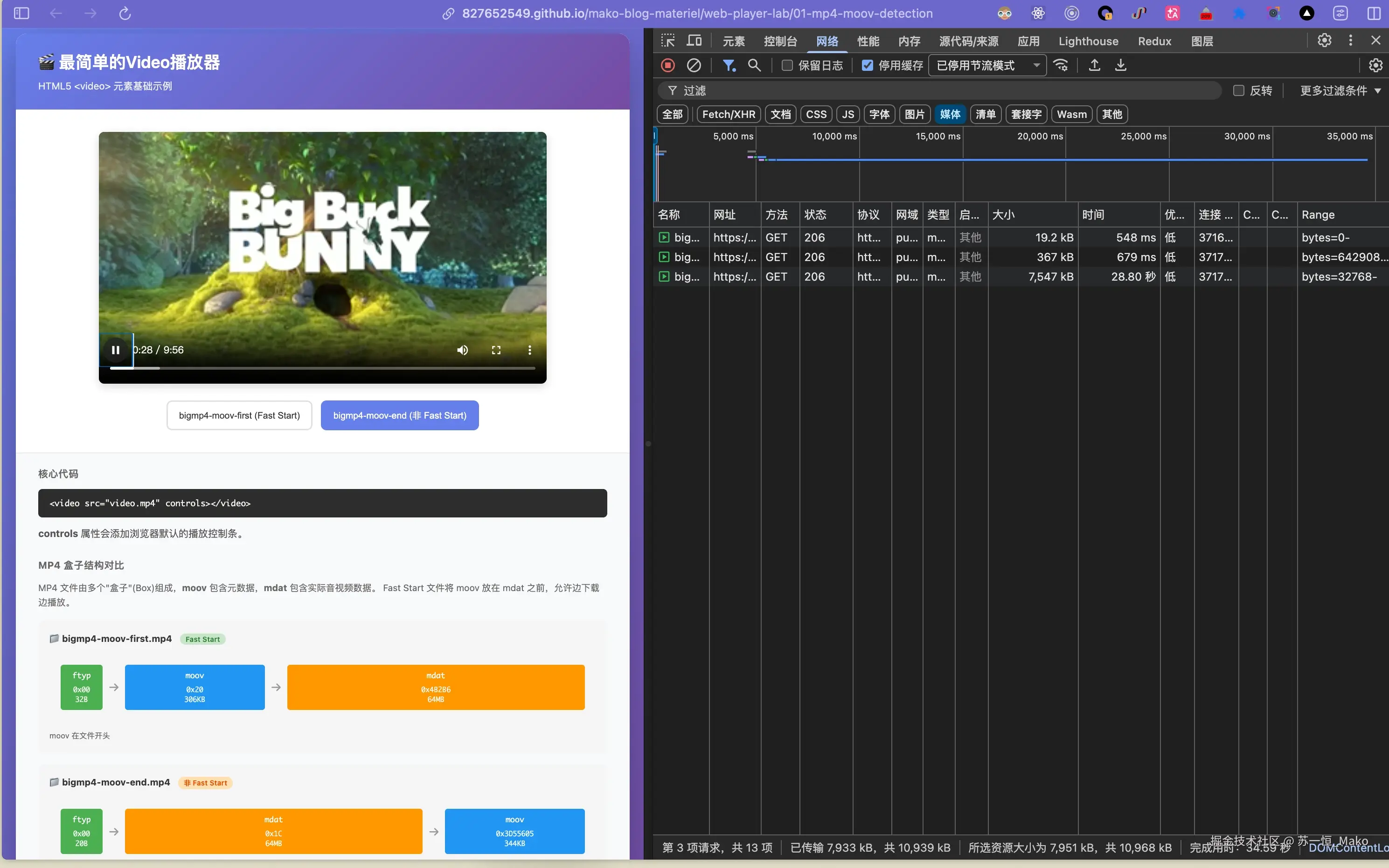Click bigmp4-moov-first (Fast Start) button
This screenshot has height=868, width=1389.
coord(239,415)
